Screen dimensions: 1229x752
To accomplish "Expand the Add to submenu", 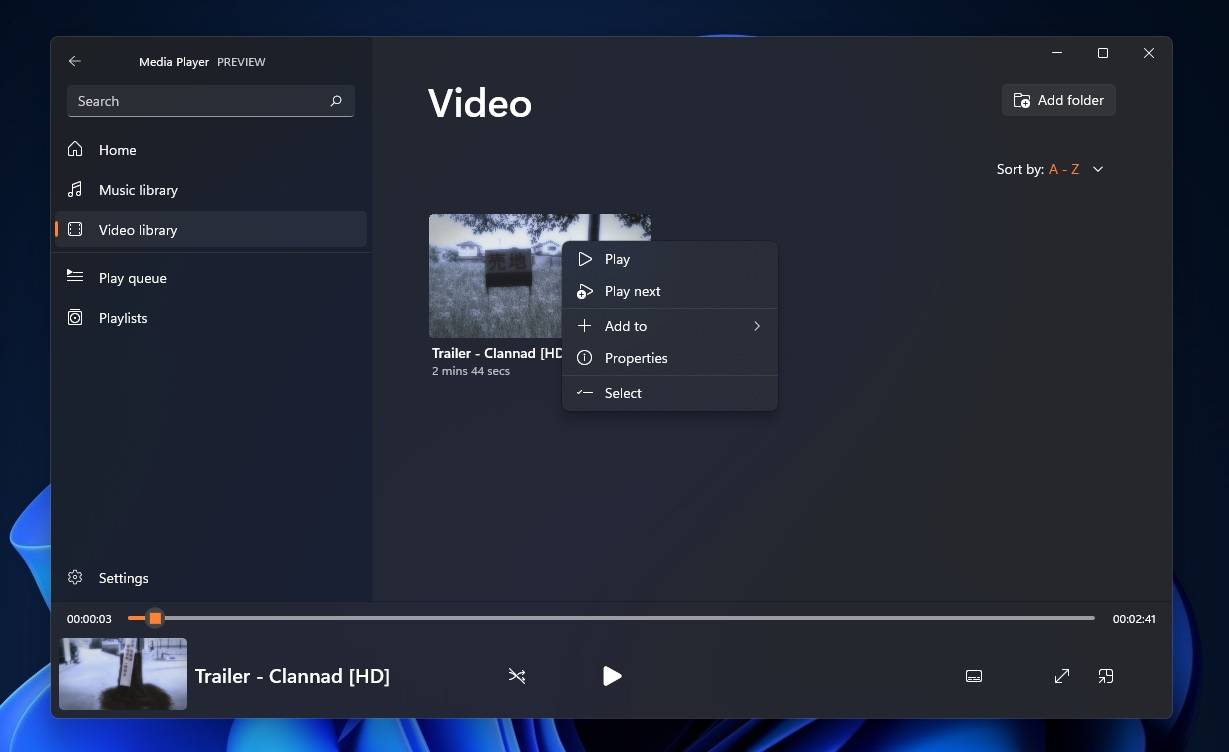I will tap(668, 325).
